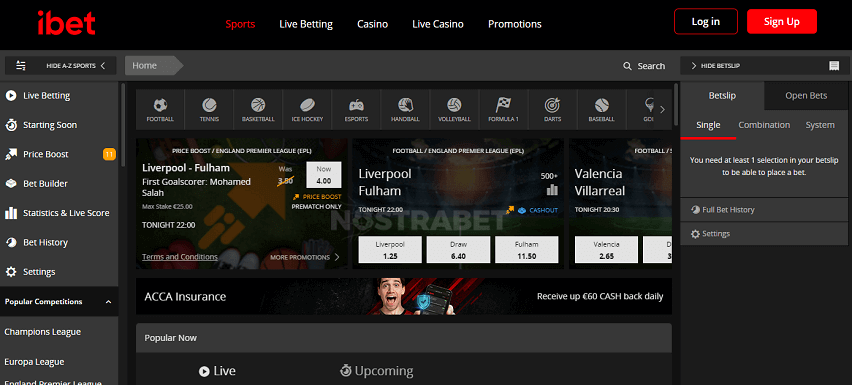Screen dimensions: 852x385
Task: Open statistics bars icon on Liverpool Fulham card
Action: pos(552,190)
